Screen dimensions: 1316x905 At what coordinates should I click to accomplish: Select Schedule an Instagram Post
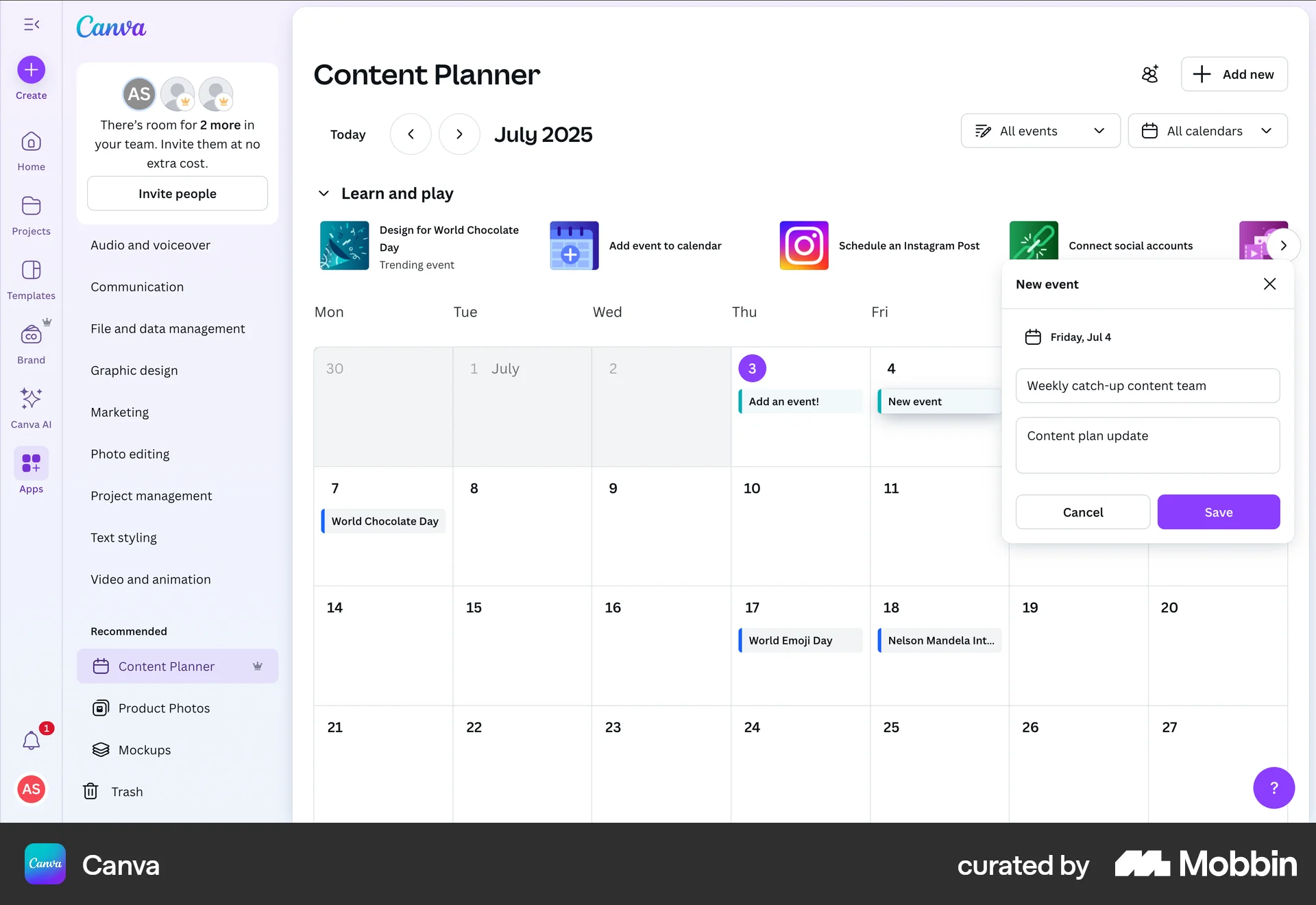910,245
